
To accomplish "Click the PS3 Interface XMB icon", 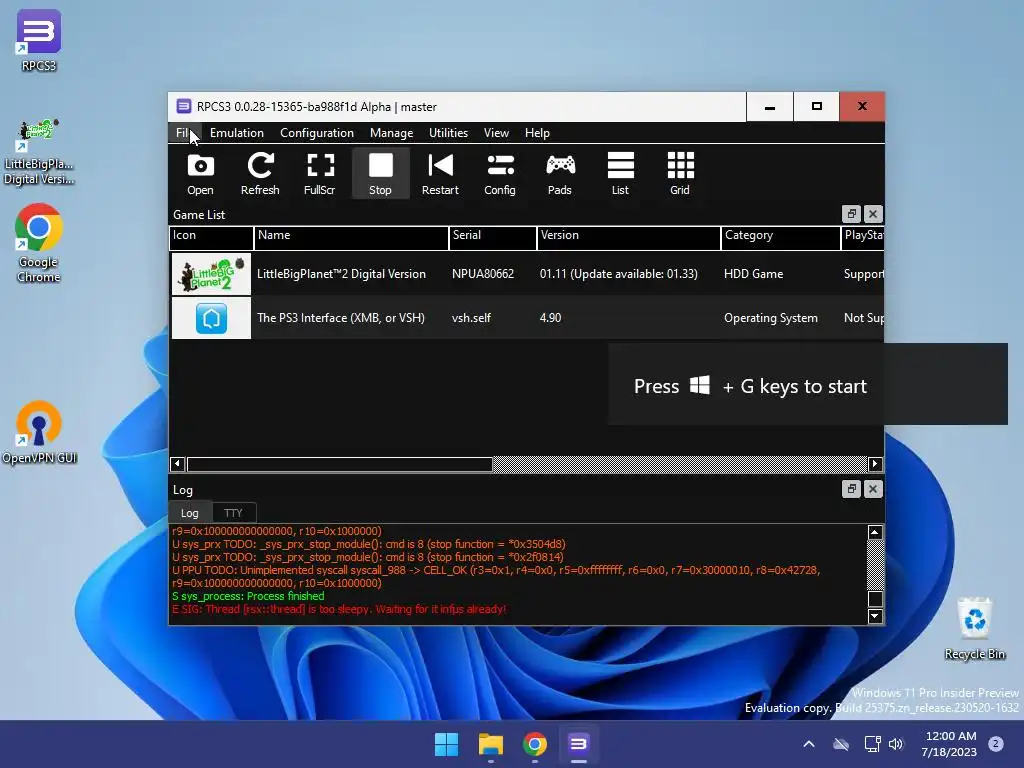I will point(211,318).
